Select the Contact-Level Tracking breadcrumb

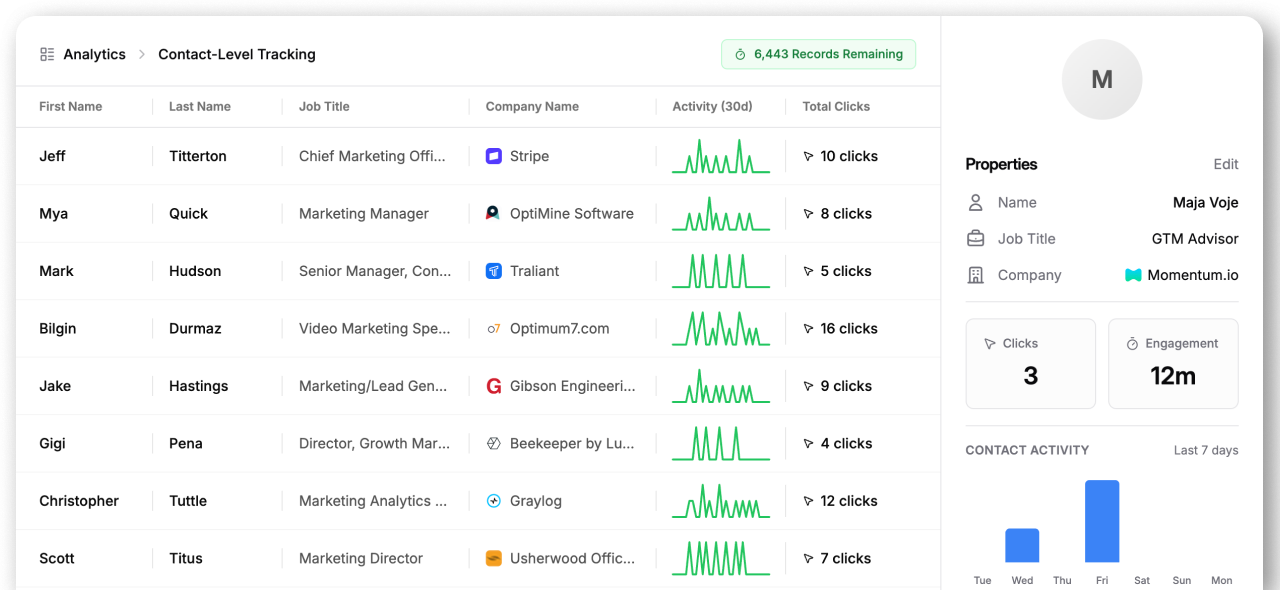pyautogui.click(x=237, y=54)
